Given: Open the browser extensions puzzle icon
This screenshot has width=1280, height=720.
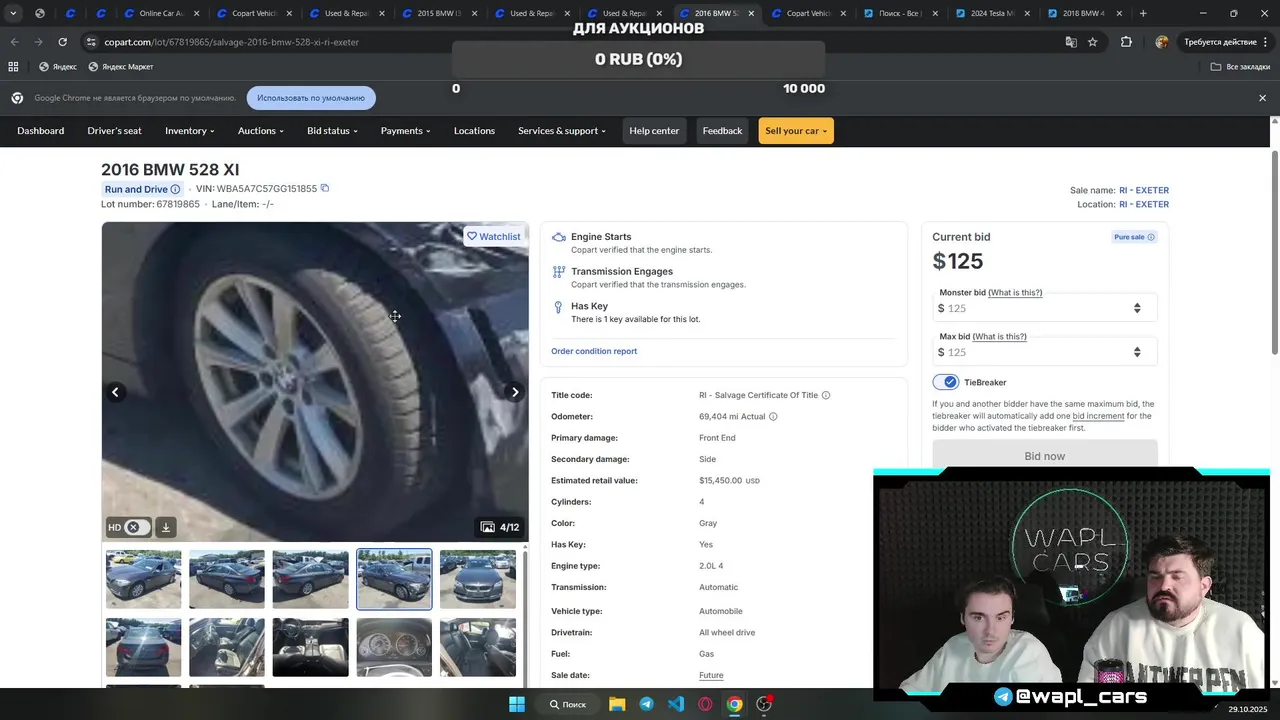Looking at the screenshot, I should tap(1127, 42).
